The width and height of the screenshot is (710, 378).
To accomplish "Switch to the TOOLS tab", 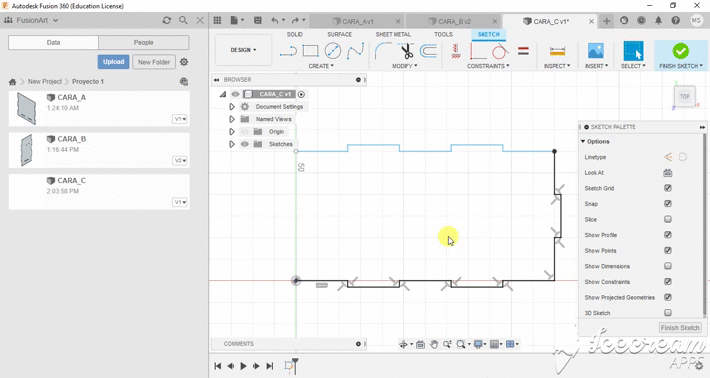I will point(443,34).
